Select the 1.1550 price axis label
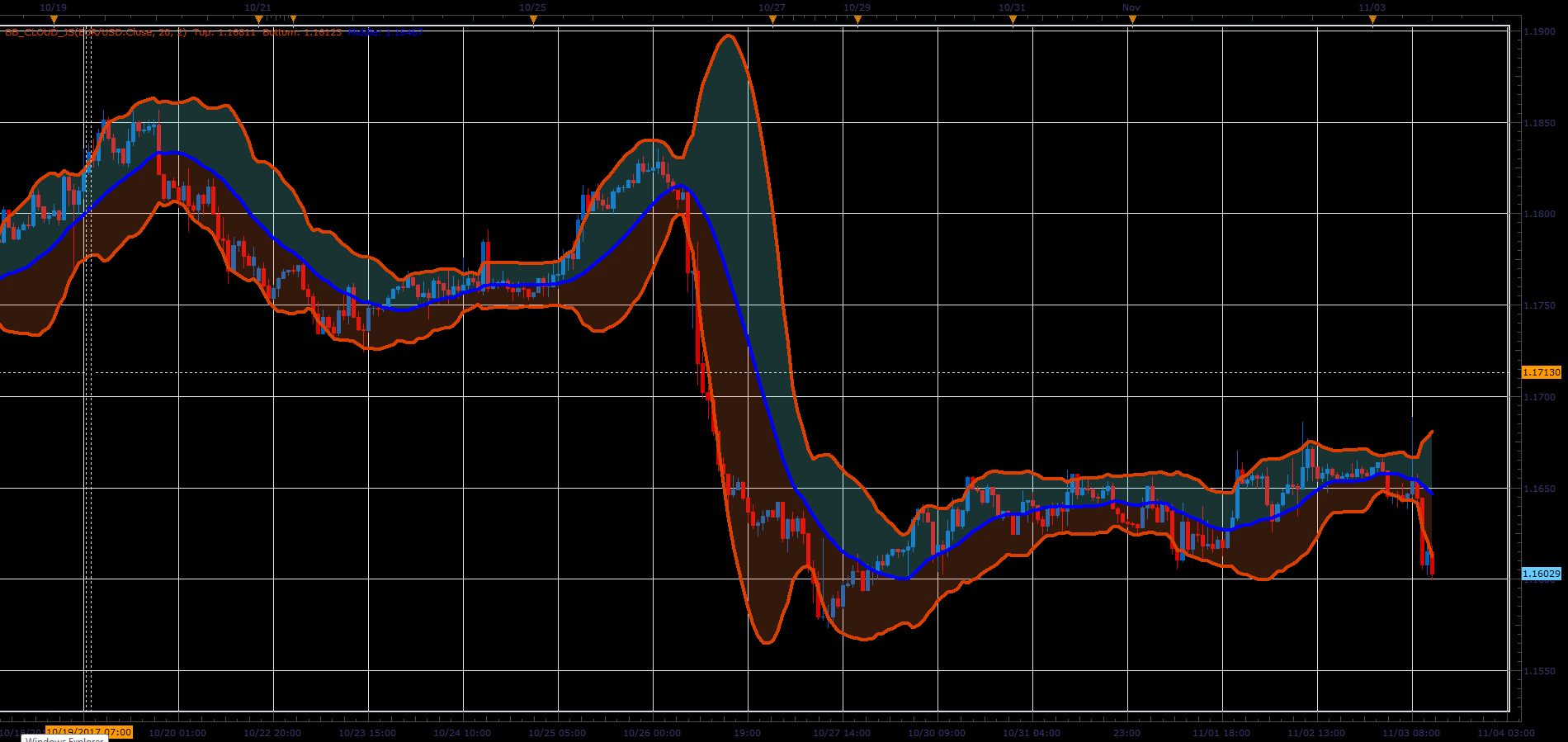 [x=1539, y=671]
